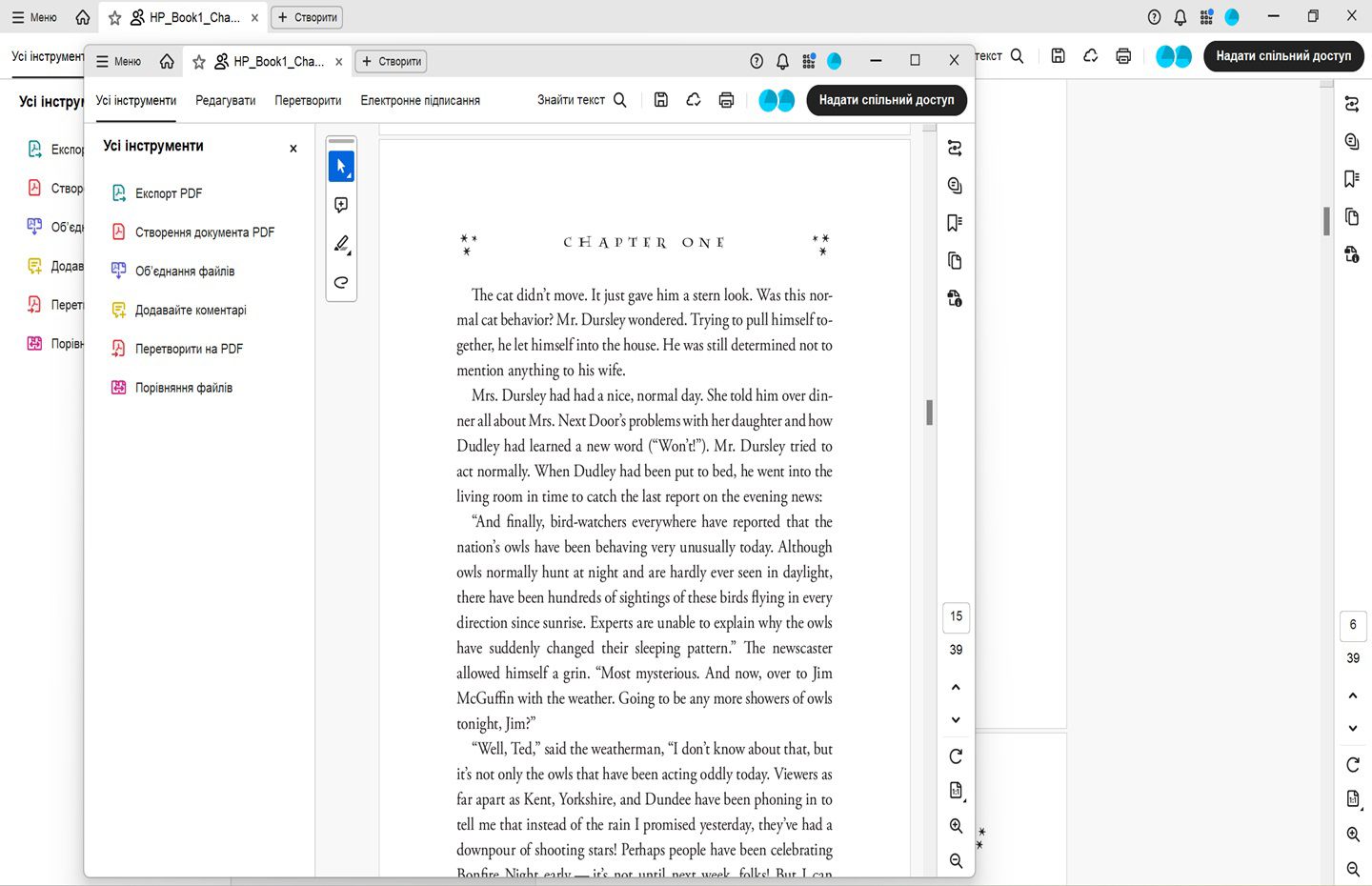Select the arrow selection tool in the quick toolbar
The width and height of the screenshot is (1372, 886).
(x=341, y=166)
